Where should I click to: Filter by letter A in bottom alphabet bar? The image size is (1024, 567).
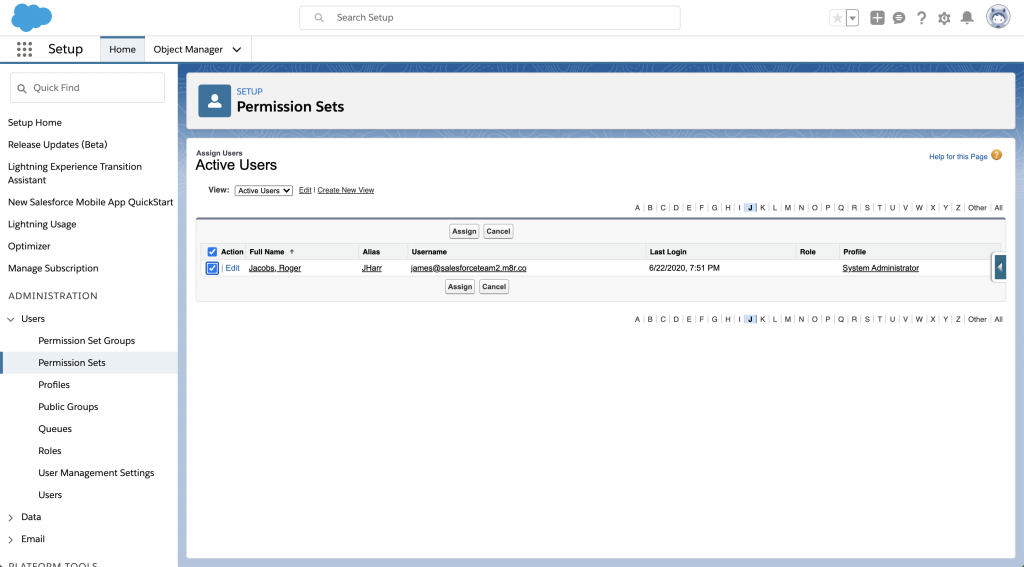637,319
